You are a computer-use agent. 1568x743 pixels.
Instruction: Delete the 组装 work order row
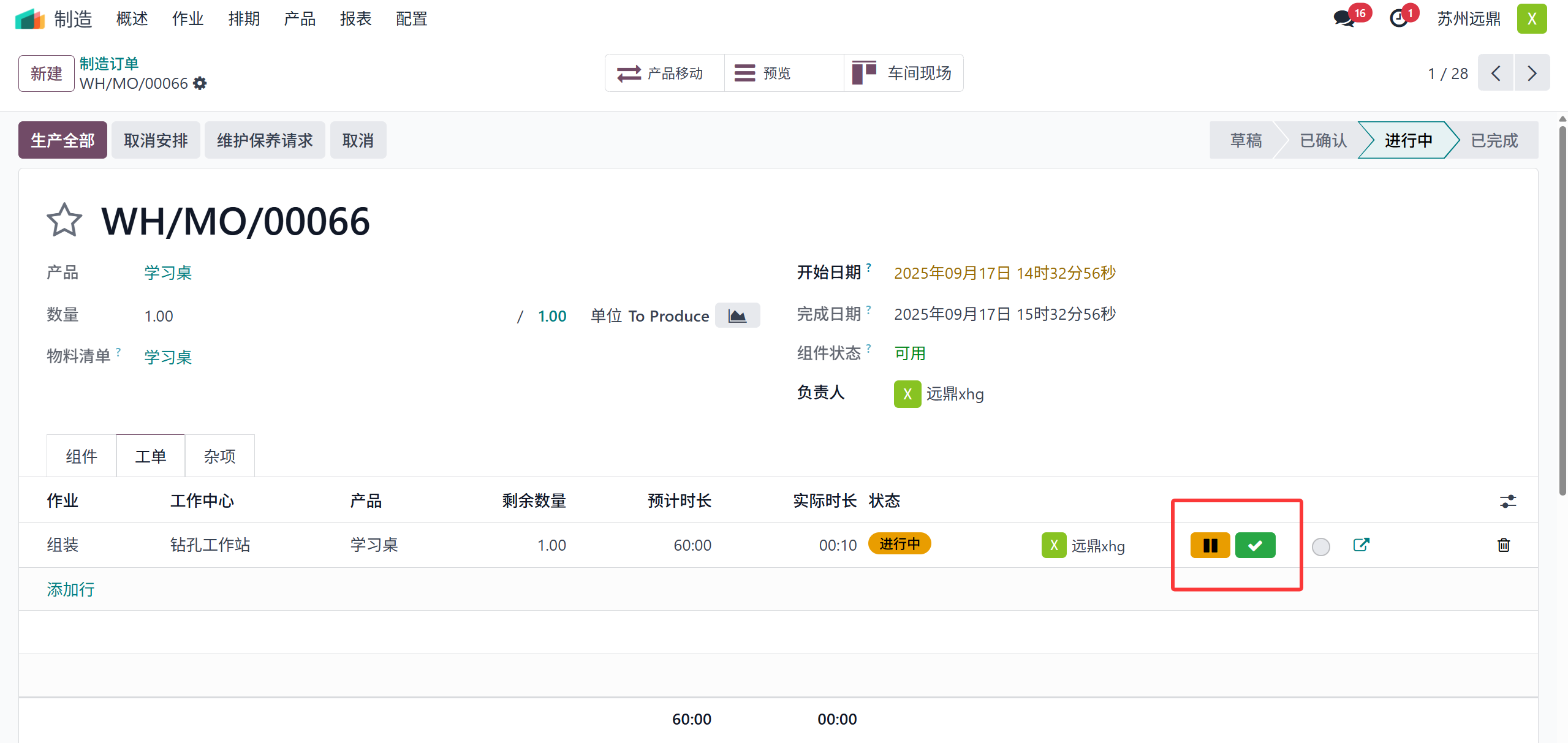click(x=1503, y=545)
